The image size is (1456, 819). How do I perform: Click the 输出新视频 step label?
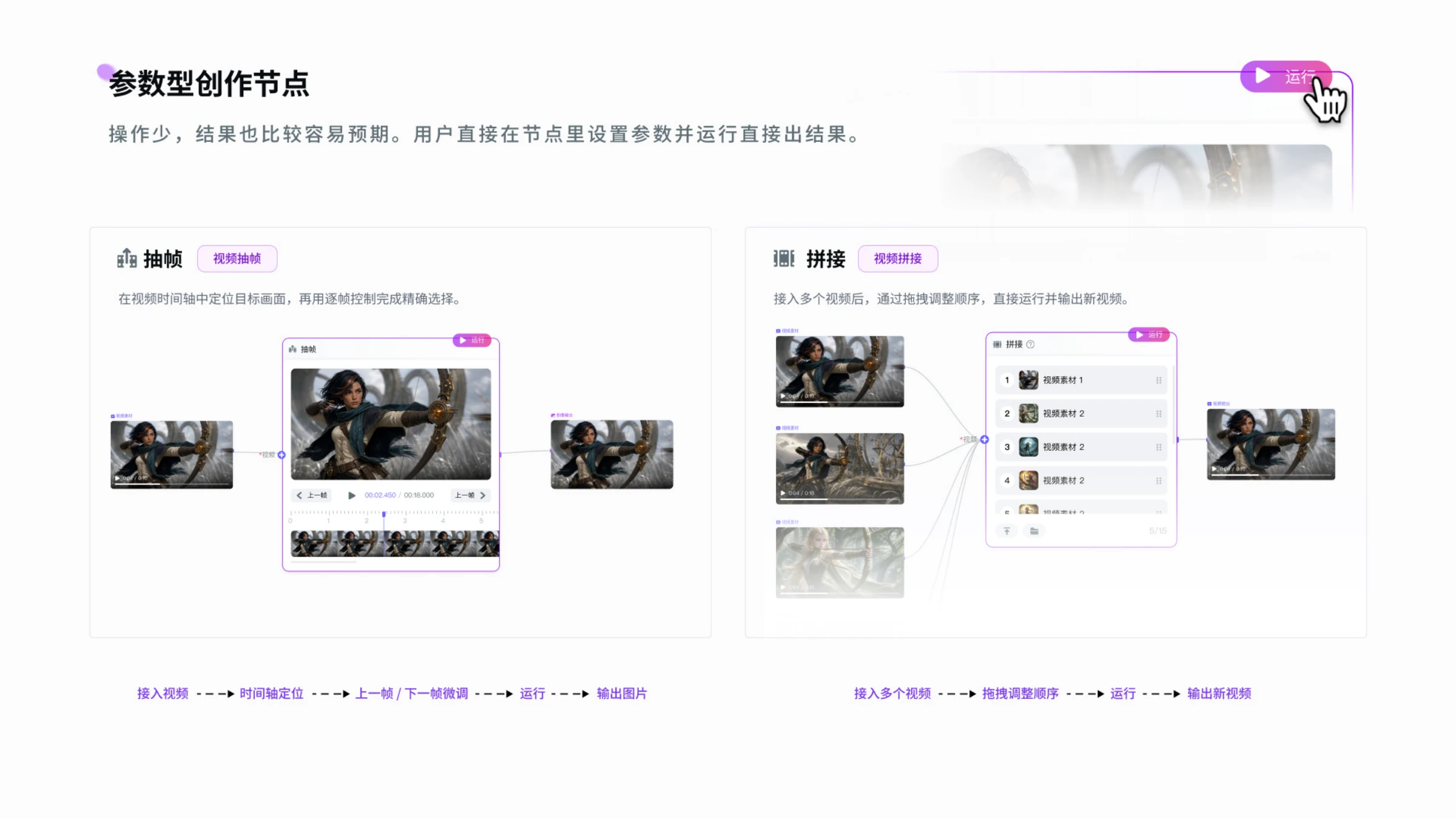[x=1219, y=693]
